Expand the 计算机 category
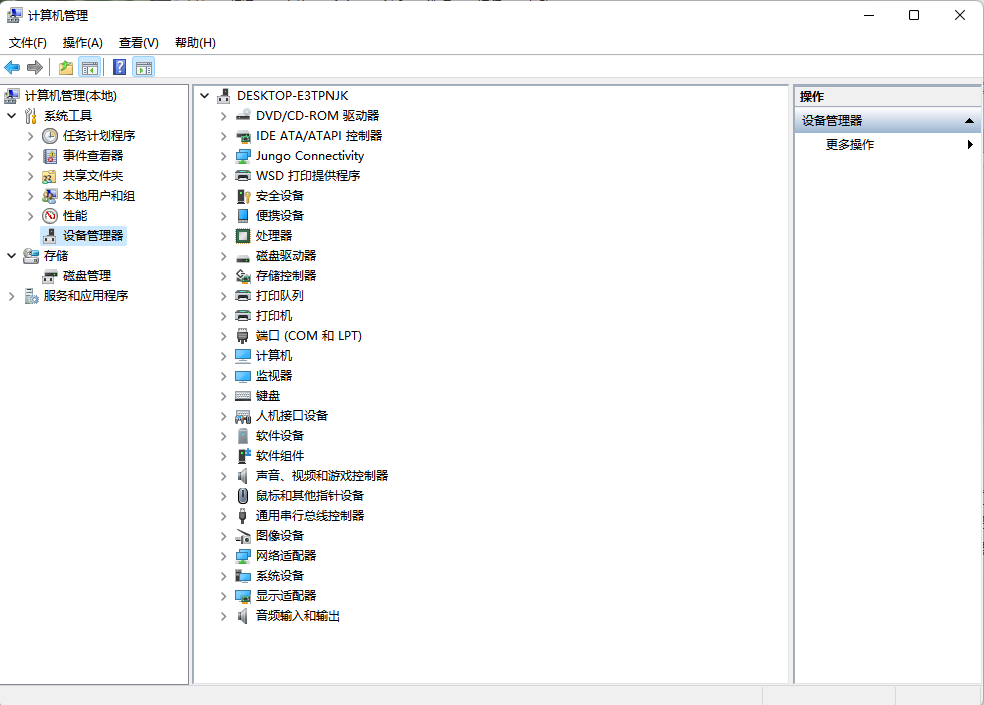 (x=223, y=357)
